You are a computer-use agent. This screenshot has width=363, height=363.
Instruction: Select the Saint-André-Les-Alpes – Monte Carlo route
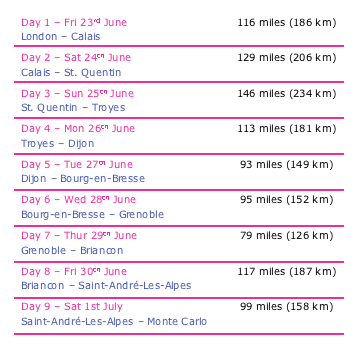point(114,322)
